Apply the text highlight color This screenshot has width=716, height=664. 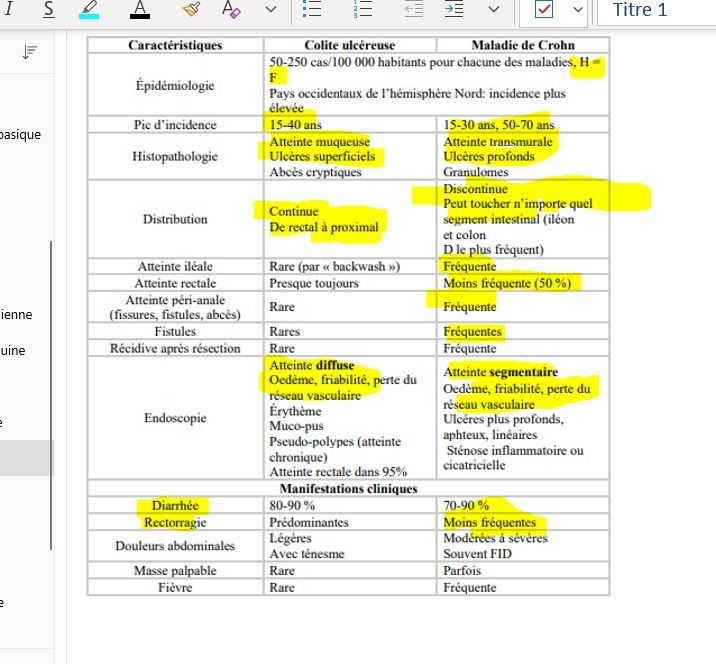point(90,9)
